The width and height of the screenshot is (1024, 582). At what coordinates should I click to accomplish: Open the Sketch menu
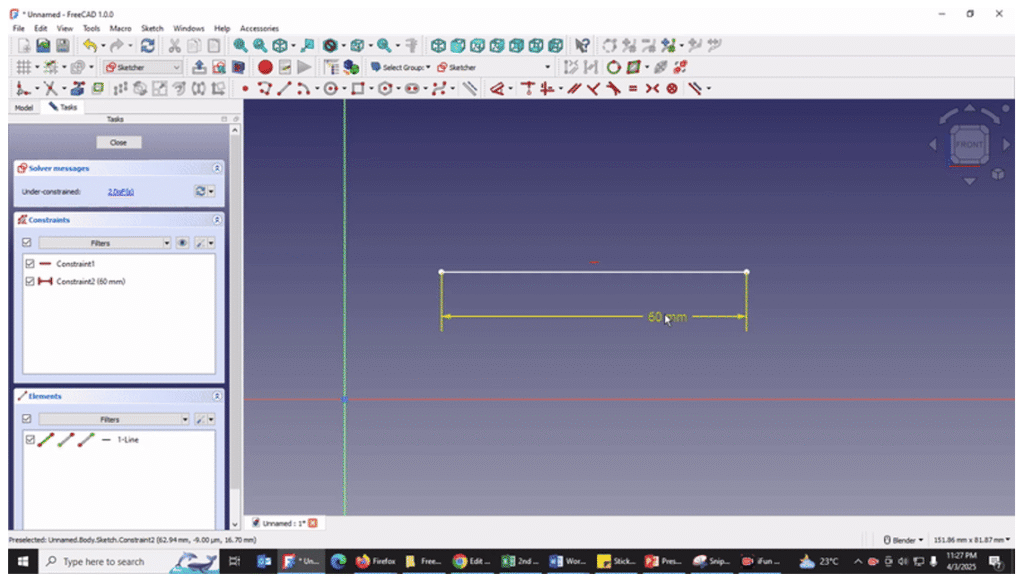(x=151, y=28)
